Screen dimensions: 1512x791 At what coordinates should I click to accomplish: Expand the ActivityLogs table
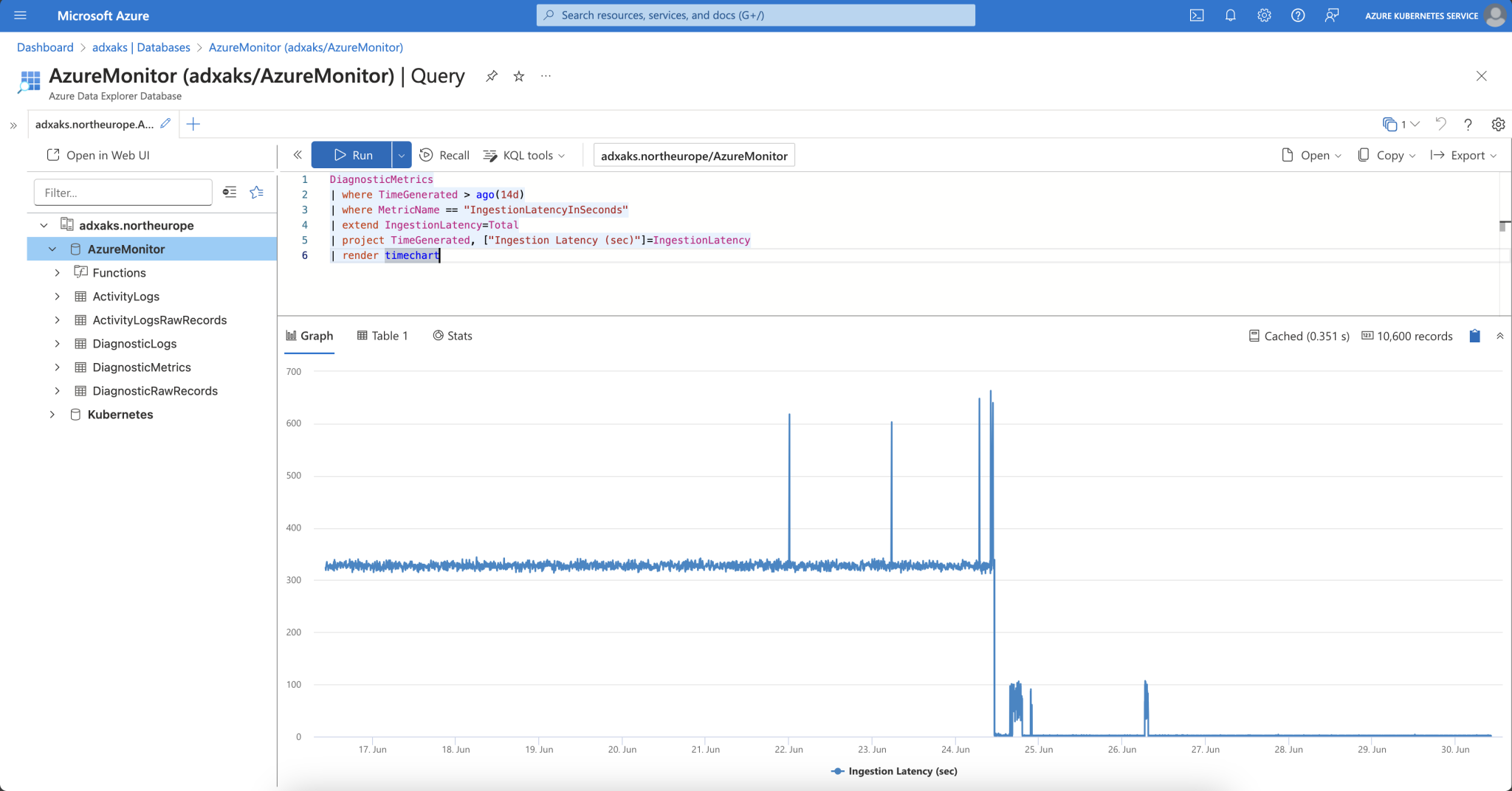click(x=58, y=296)
